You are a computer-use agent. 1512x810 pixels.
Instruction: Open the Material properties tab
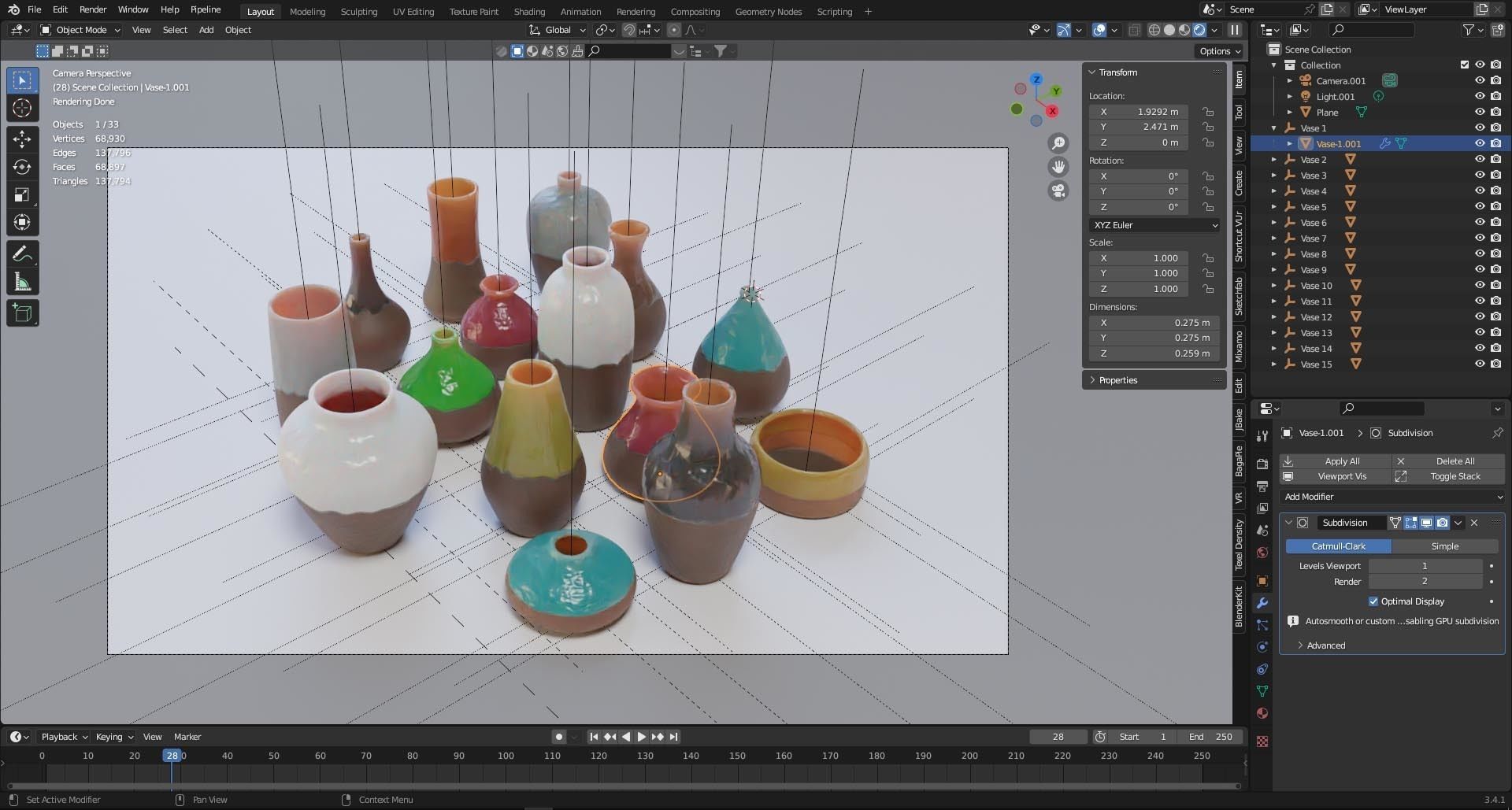pyautogui.click(x=1262, y=713)
